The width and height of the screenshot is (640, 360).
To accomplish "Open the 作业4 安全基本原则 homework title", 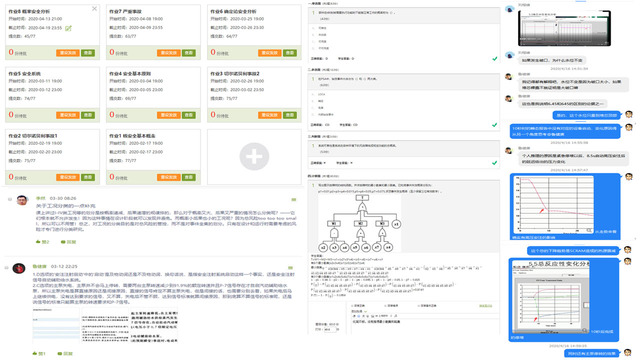I will (130, 73).
